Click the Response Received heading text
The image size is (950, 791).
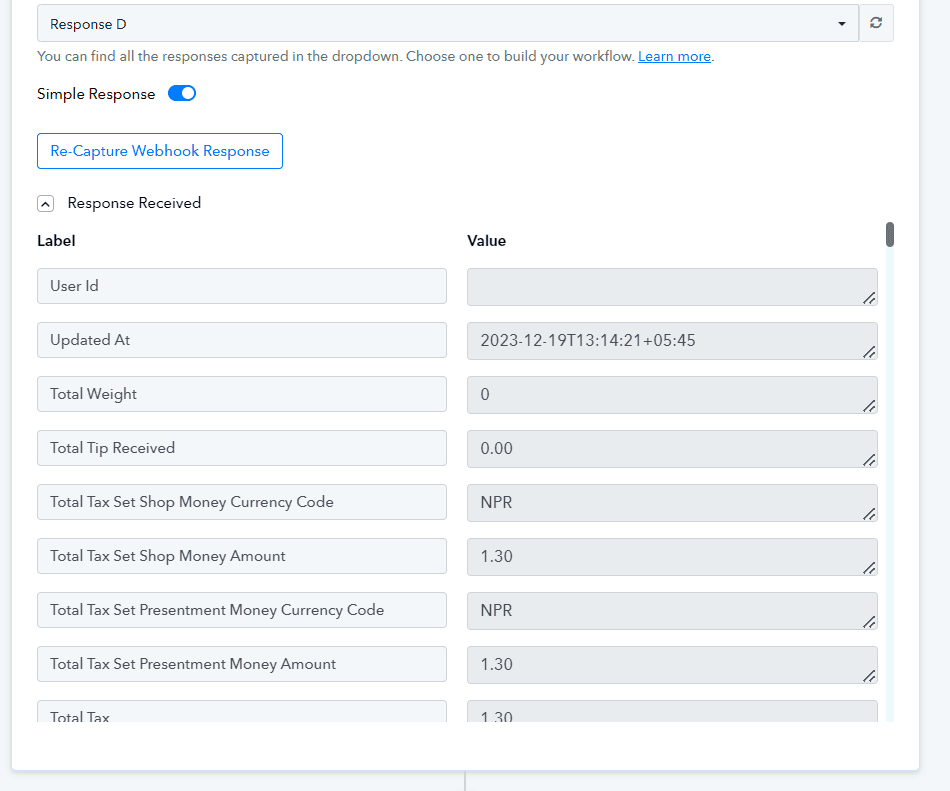(x=134, y=203)
